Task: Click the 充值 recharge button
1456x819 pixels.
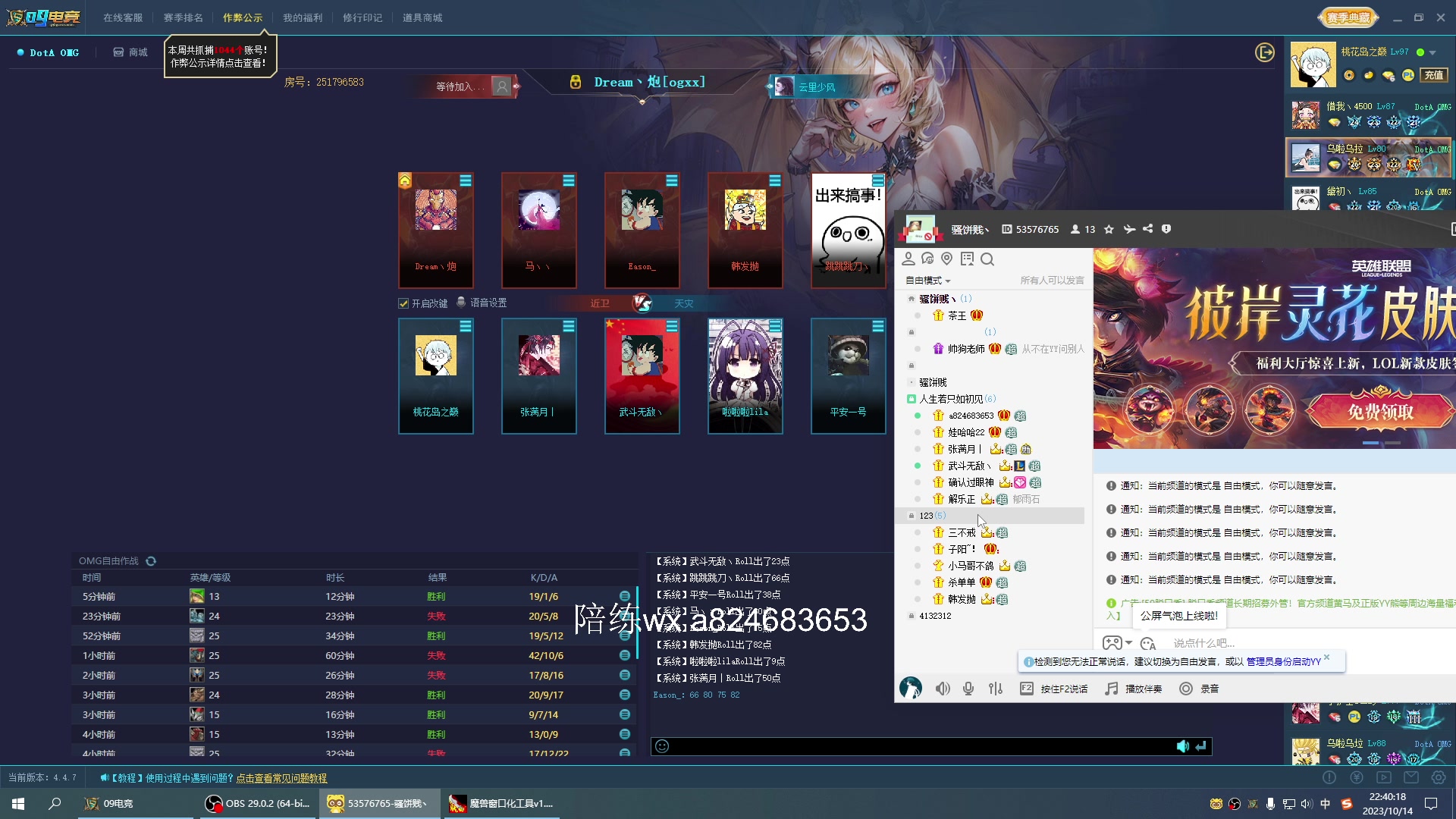Action: tap(1433, 75)
